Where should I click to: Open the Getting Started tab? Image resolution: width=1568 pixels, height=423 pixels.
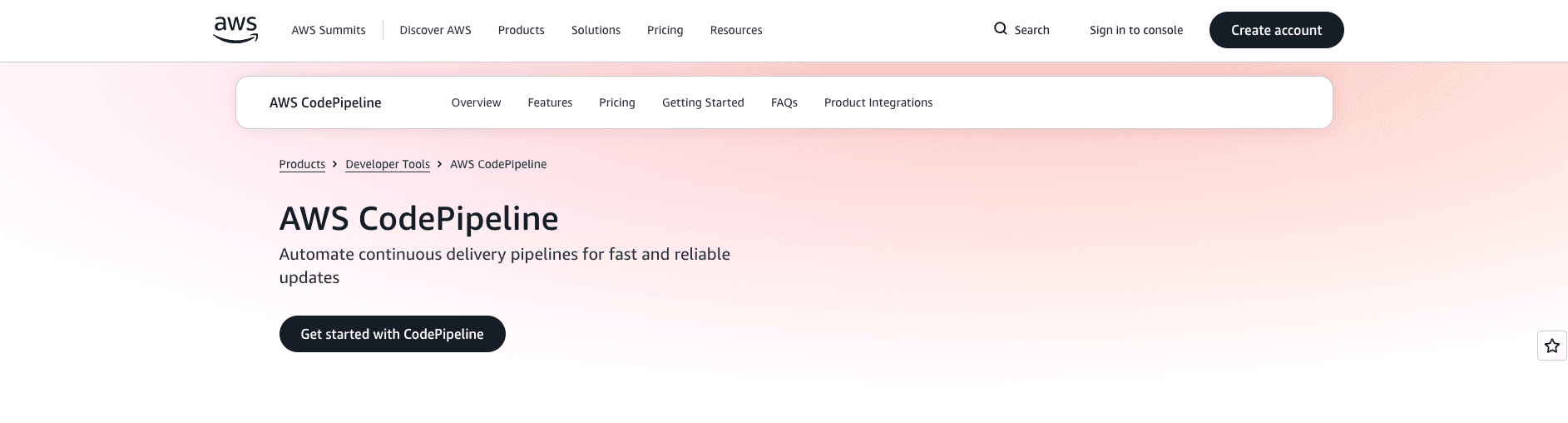[703, 102]
